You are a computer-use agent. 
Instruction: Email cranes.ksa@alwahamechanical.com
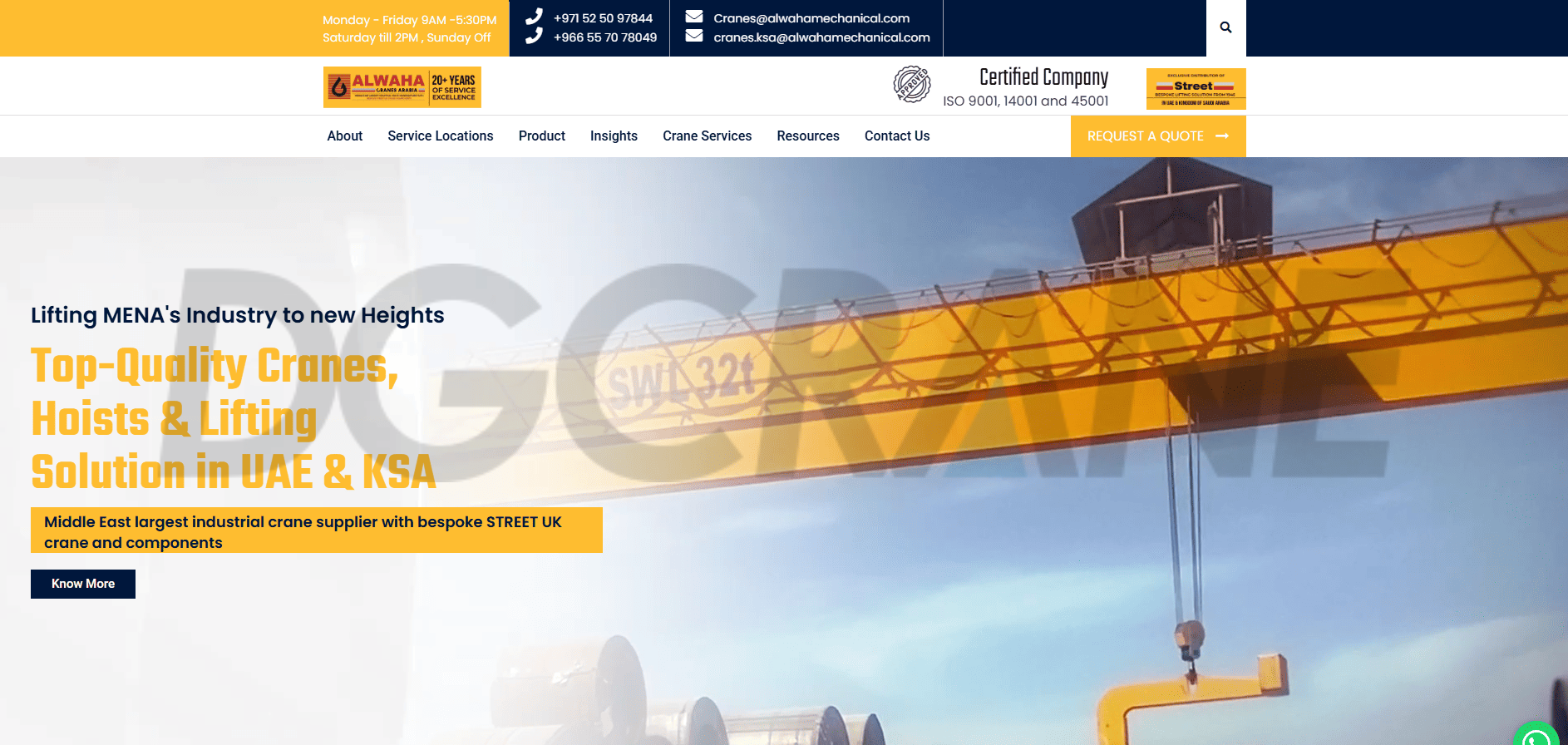click(821, 37)
